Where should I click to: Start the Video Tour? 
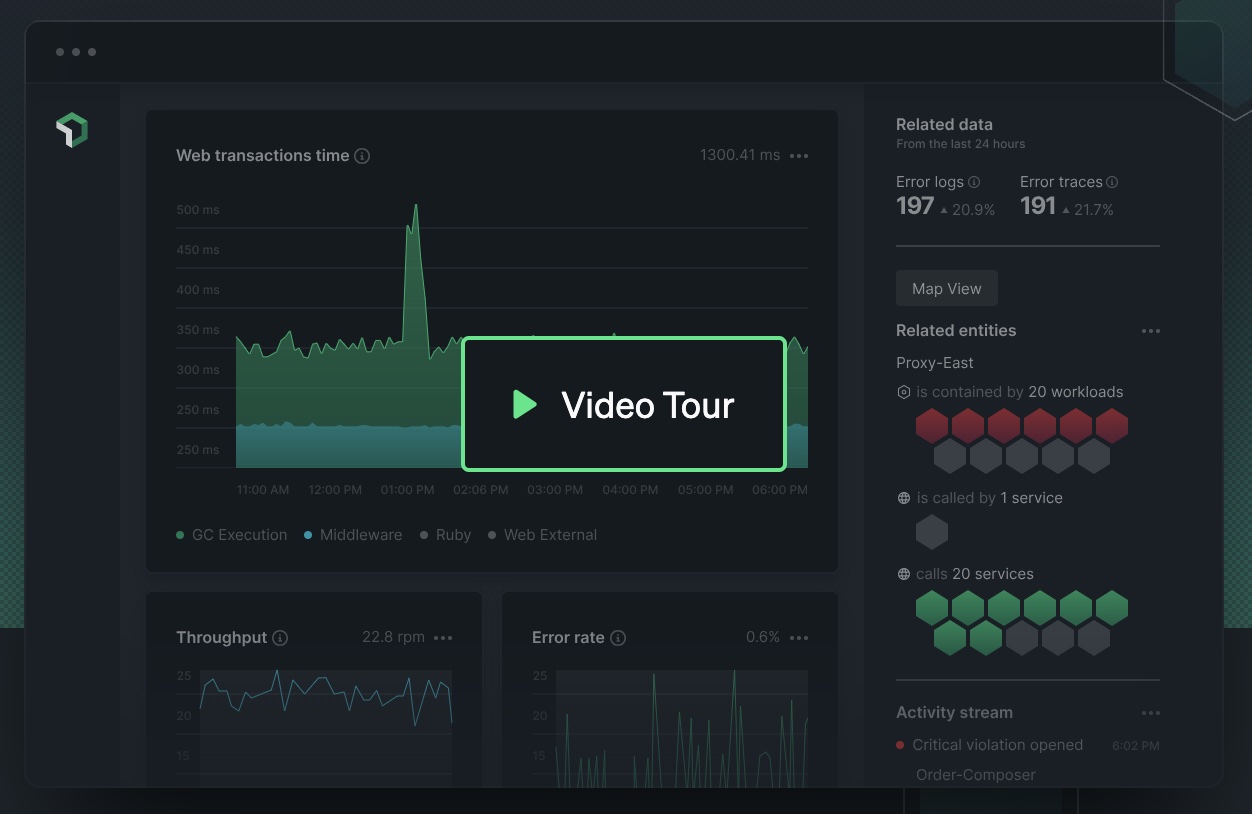pyautogui.click(x=623, y=404)
